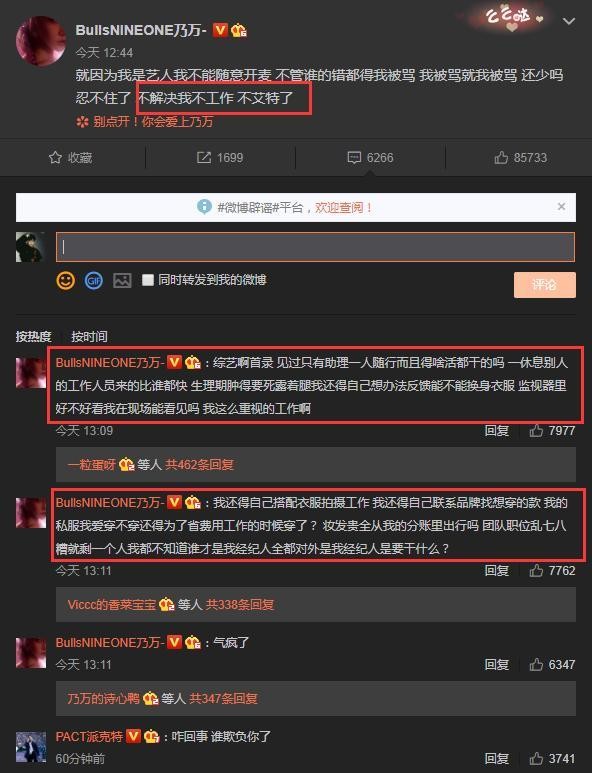This screenshot has width=592, height=773.
Task: Enable 同时转发到我的微博 checkbox
Action: pos(147,280)
